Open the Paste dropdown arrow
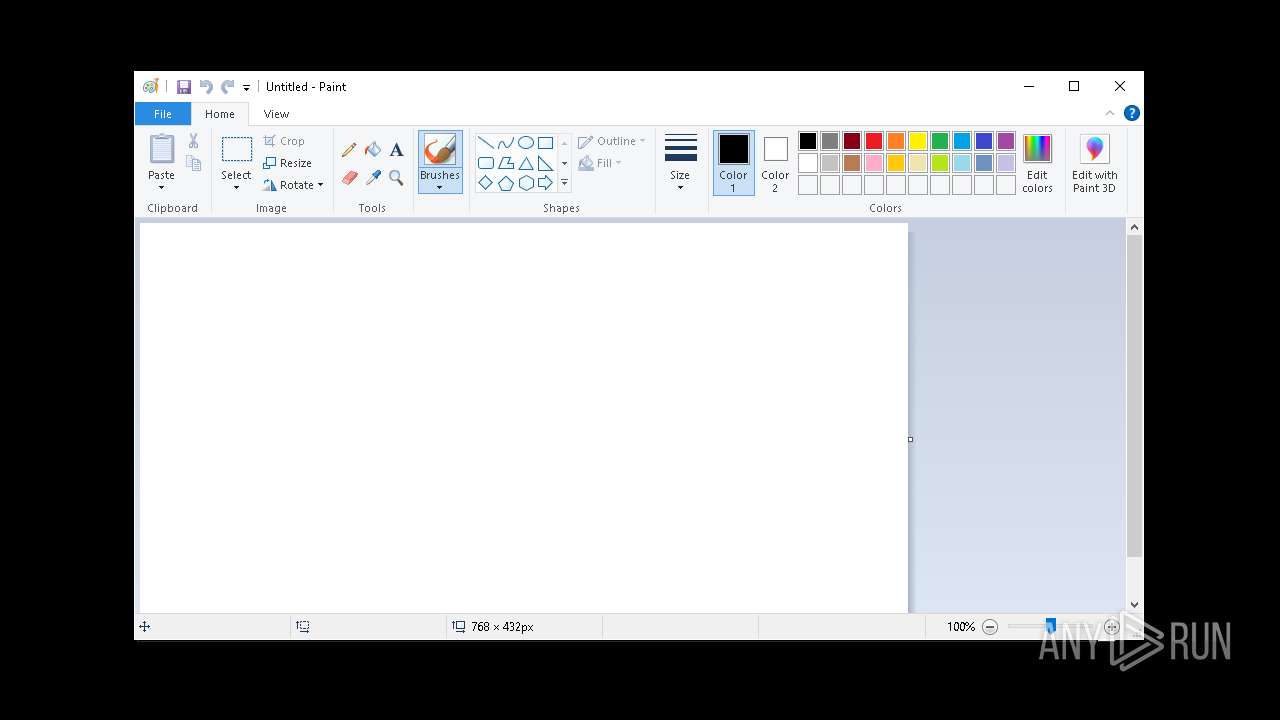The image size is (1280, 720). tap(161, 188)
